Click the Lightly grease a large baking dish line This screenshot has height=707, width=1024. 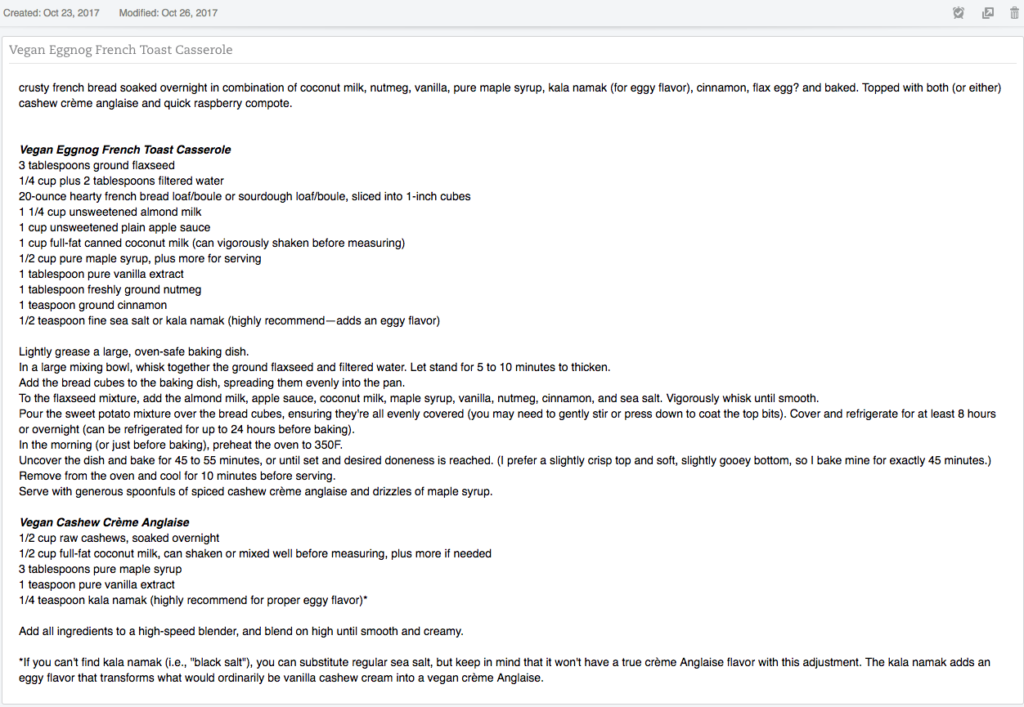133,352
